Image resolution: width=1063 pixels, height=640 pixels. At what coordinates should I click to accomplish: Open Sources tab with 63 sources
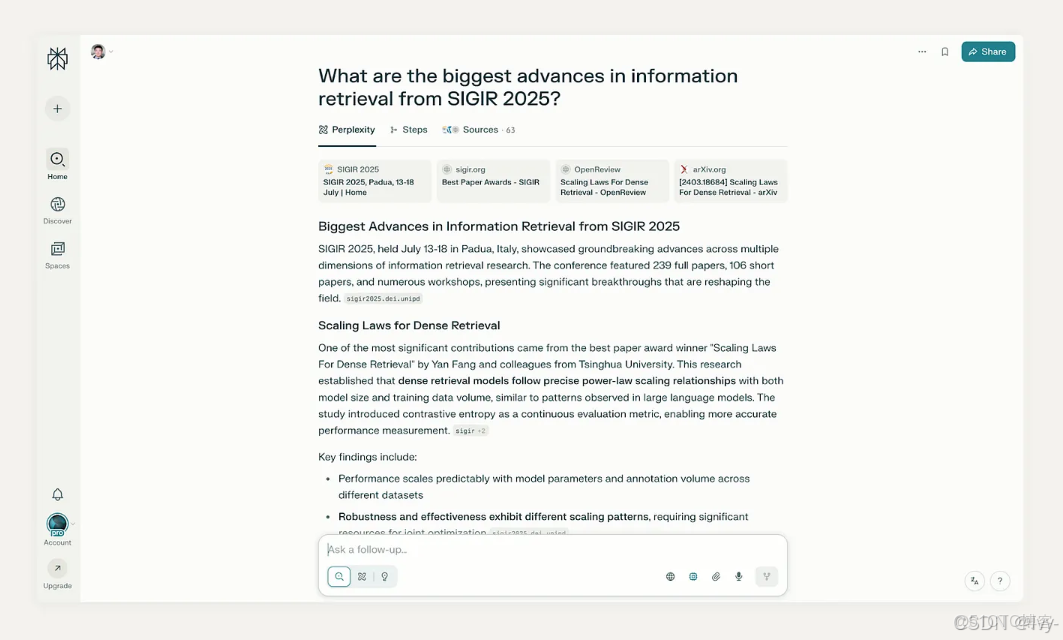pyautogui.click(x=479, y=129)
